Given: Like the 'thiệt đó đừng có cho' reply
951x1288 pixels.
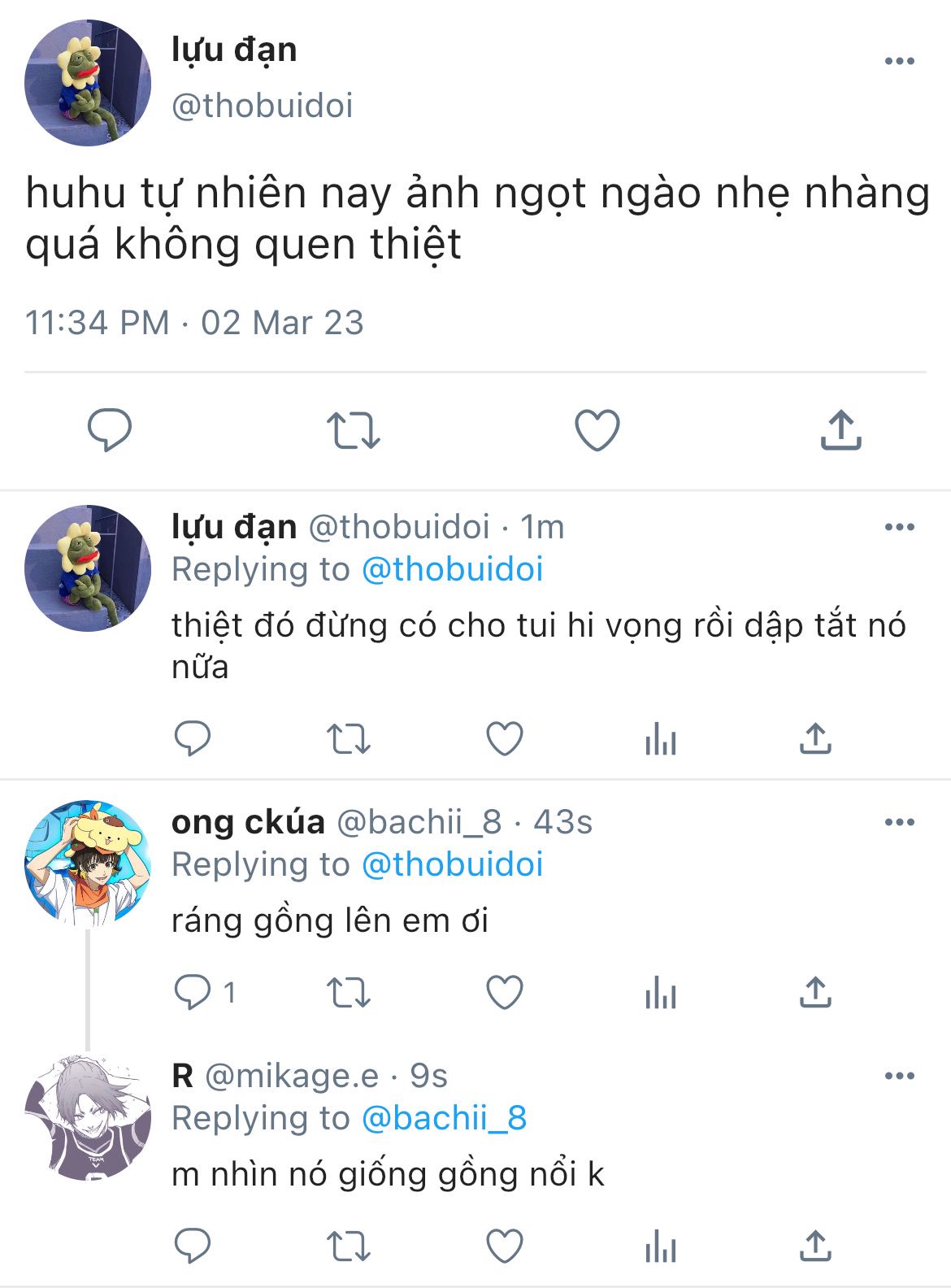Looking at the screenshot, I should tap(505, 738).
